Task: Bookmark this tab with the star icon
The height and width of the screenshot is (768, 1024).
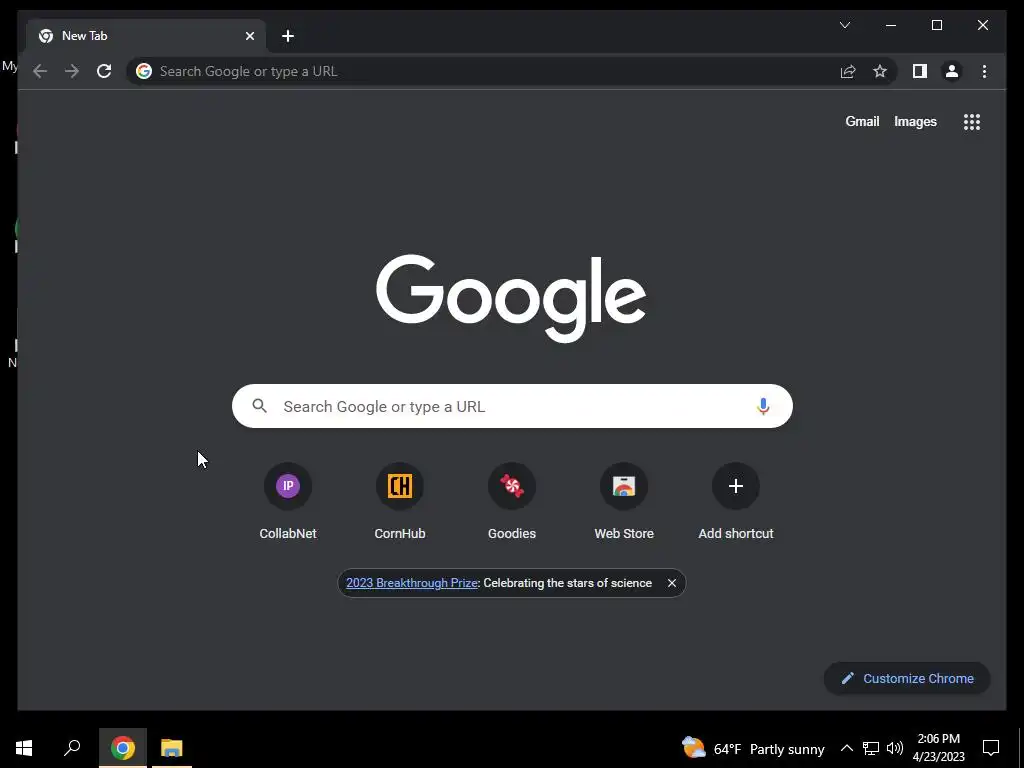Action: coord(880,71)
